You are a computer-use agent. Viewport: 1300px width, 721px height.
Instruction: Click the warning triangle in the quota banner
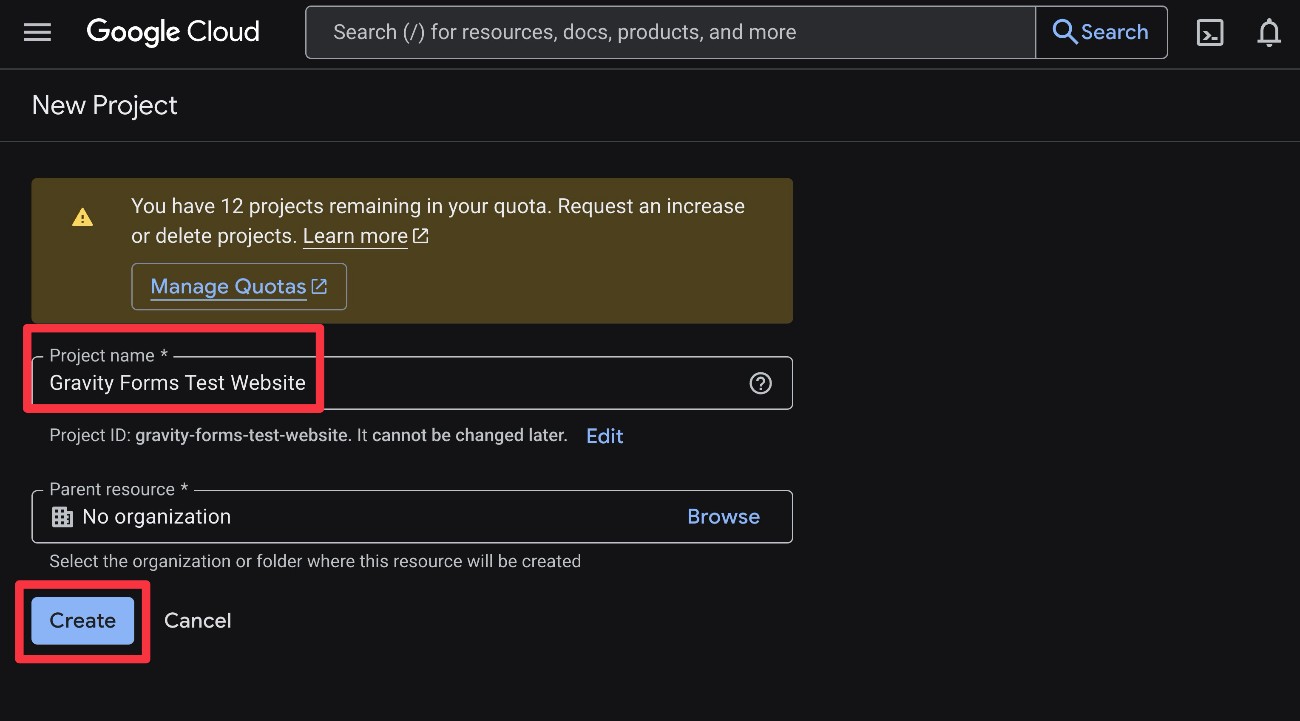click(83, 216)
